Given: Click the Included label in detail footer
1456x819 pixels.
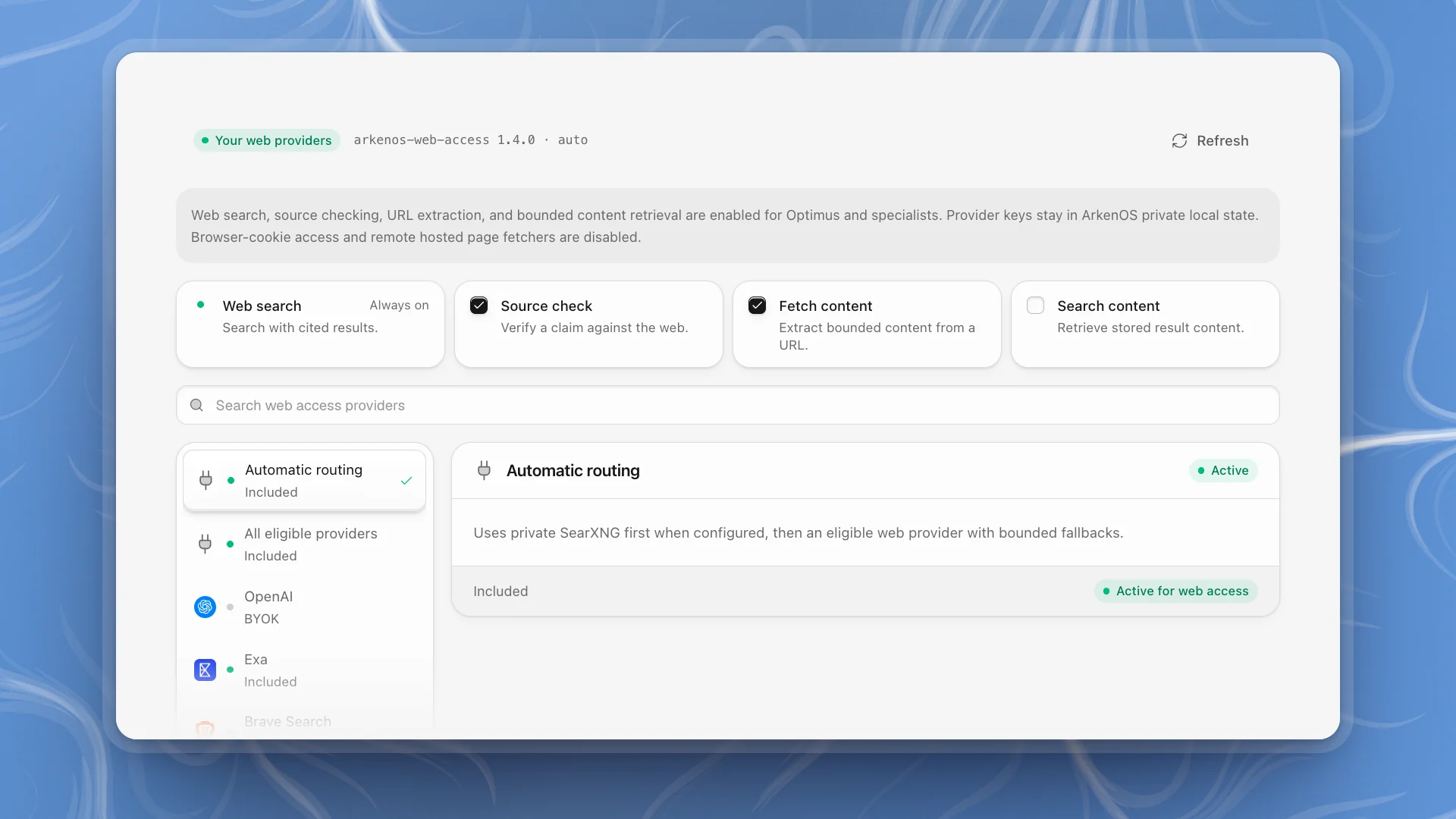Looking at the screenshot, I should (500, 591).
